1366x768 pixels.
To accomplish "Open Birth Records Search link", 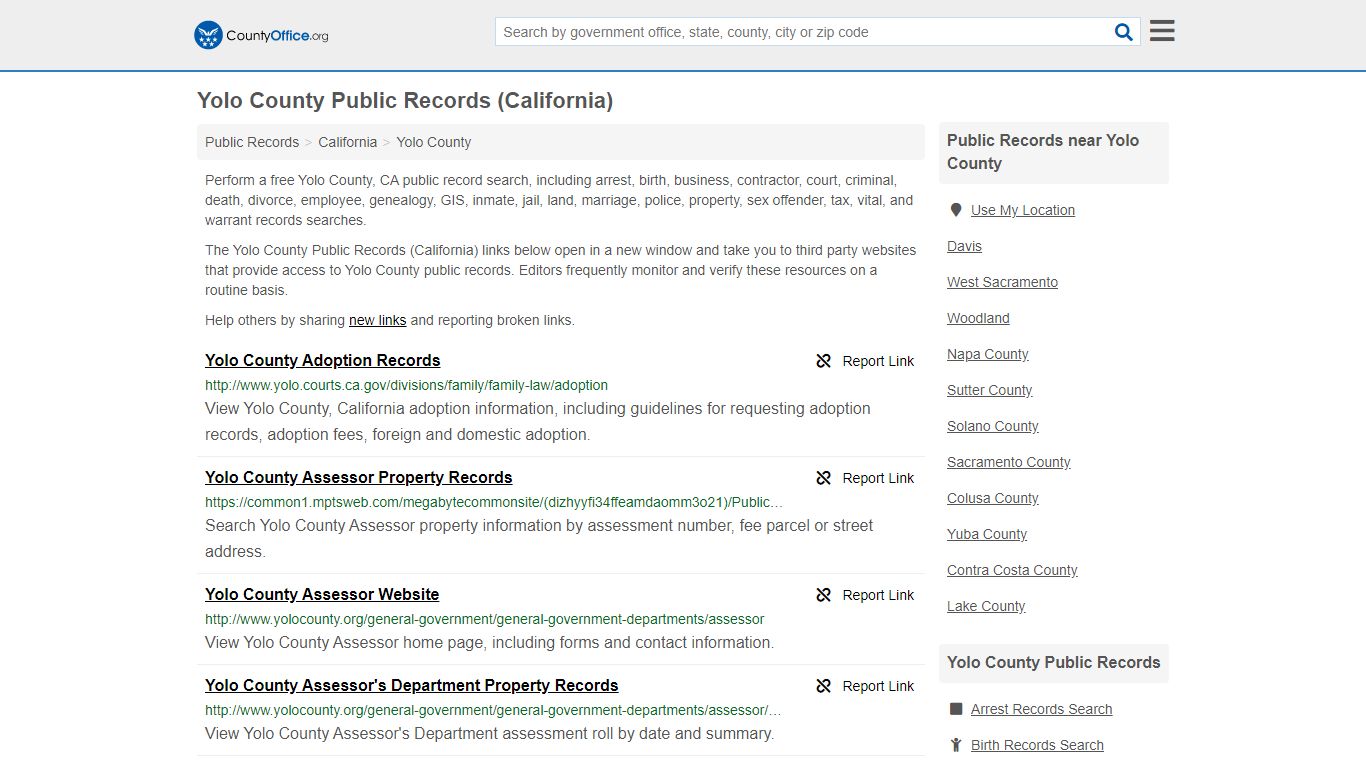I will (1037, 745).
